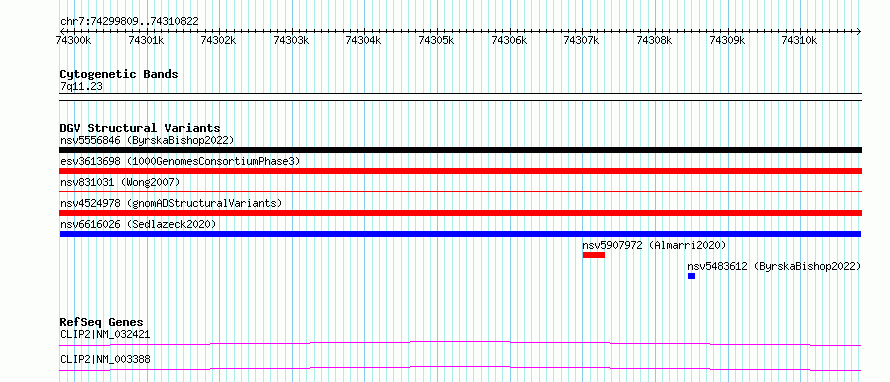Open the nsv5556846 (ByrskaBishop2022) variant label
The width and height of the screenshot is (890, 382).
click(x=147, y=140)
